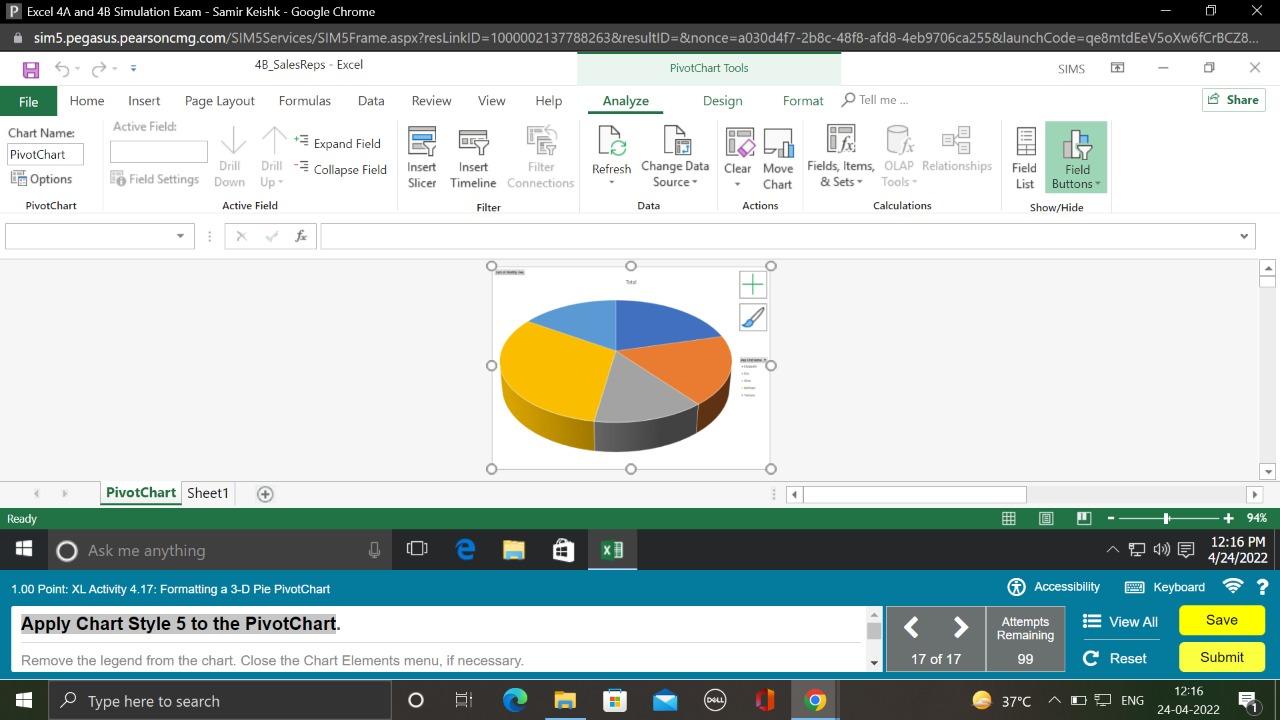Open the Name Box dropdown
The image size is (1280, 720).
tap(181, 236)
